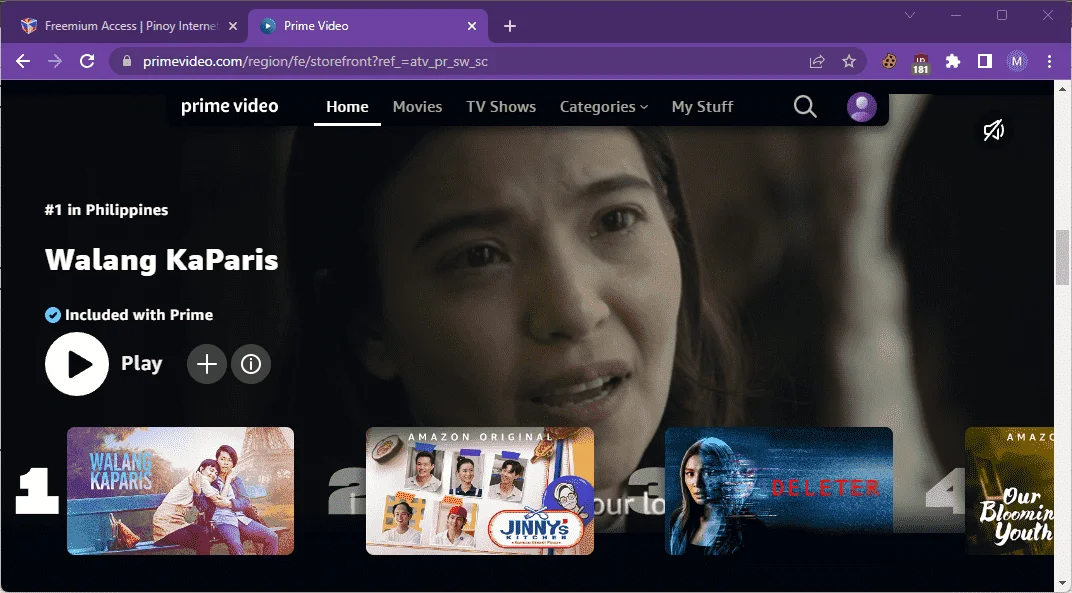Play Walang KaParis
Viewport: 1072px width, 593px height.
tap(77, 364)
